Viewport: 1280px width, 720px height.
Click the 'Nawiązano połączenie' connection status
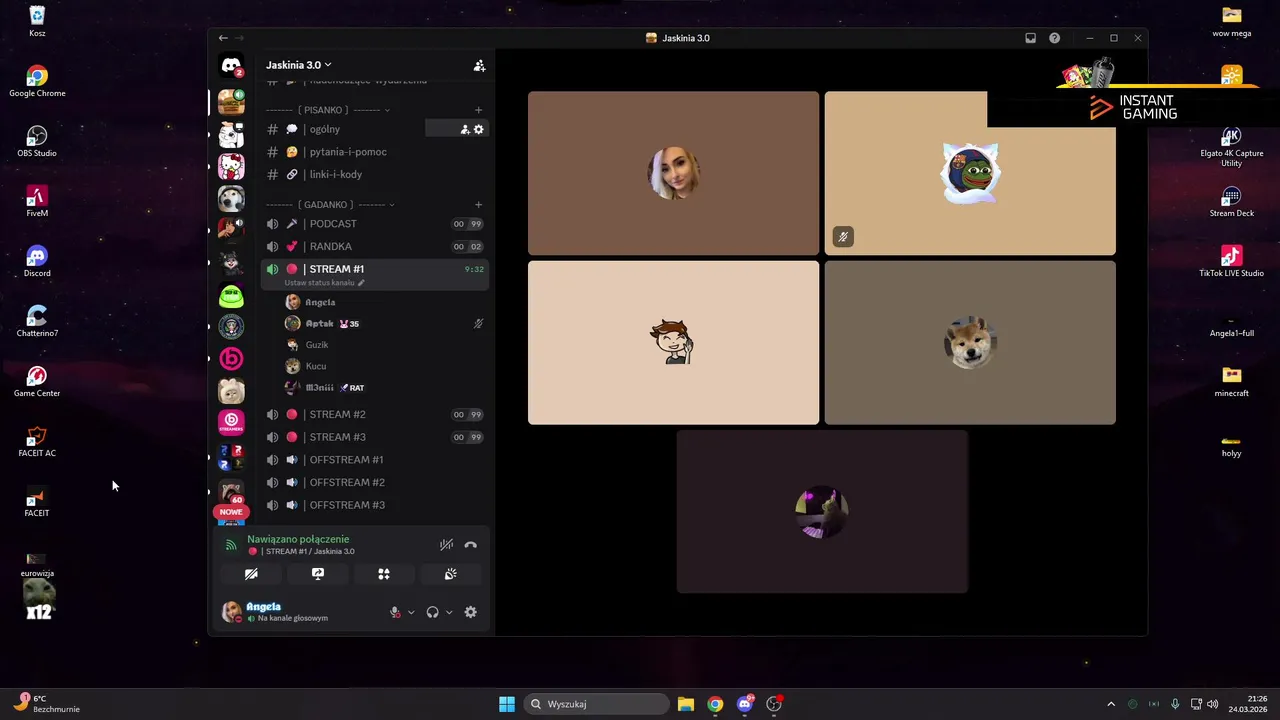298,539
